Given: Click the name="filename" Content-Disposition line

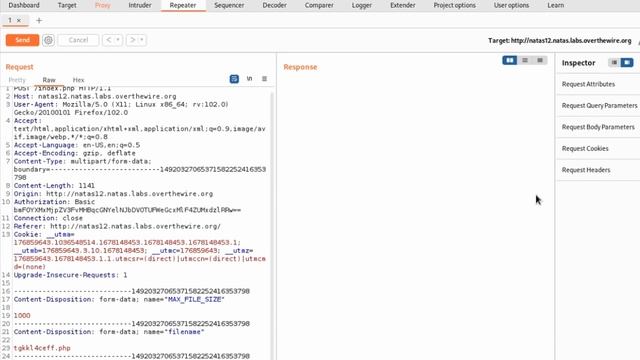Looking at the screenshot, I should coord(109,332).
